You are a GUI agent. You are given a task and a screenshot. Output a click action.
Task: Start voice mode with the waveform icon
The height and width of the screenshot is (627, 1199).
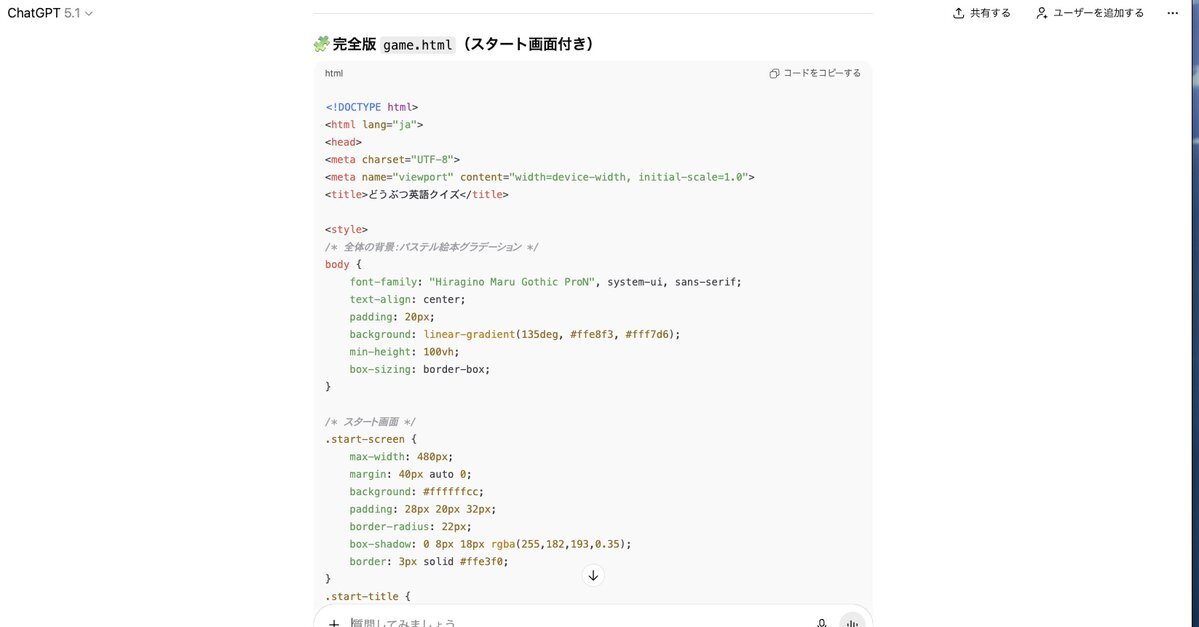click(x=852, y=622)
